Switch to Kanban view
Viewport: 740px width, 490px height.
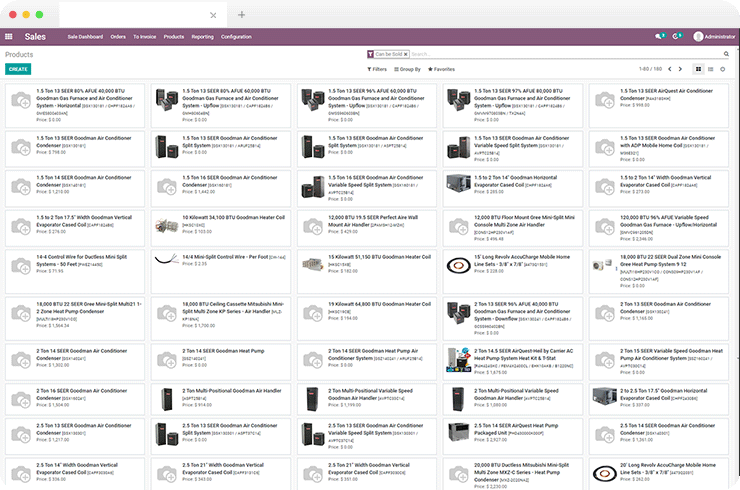[699, 69]
